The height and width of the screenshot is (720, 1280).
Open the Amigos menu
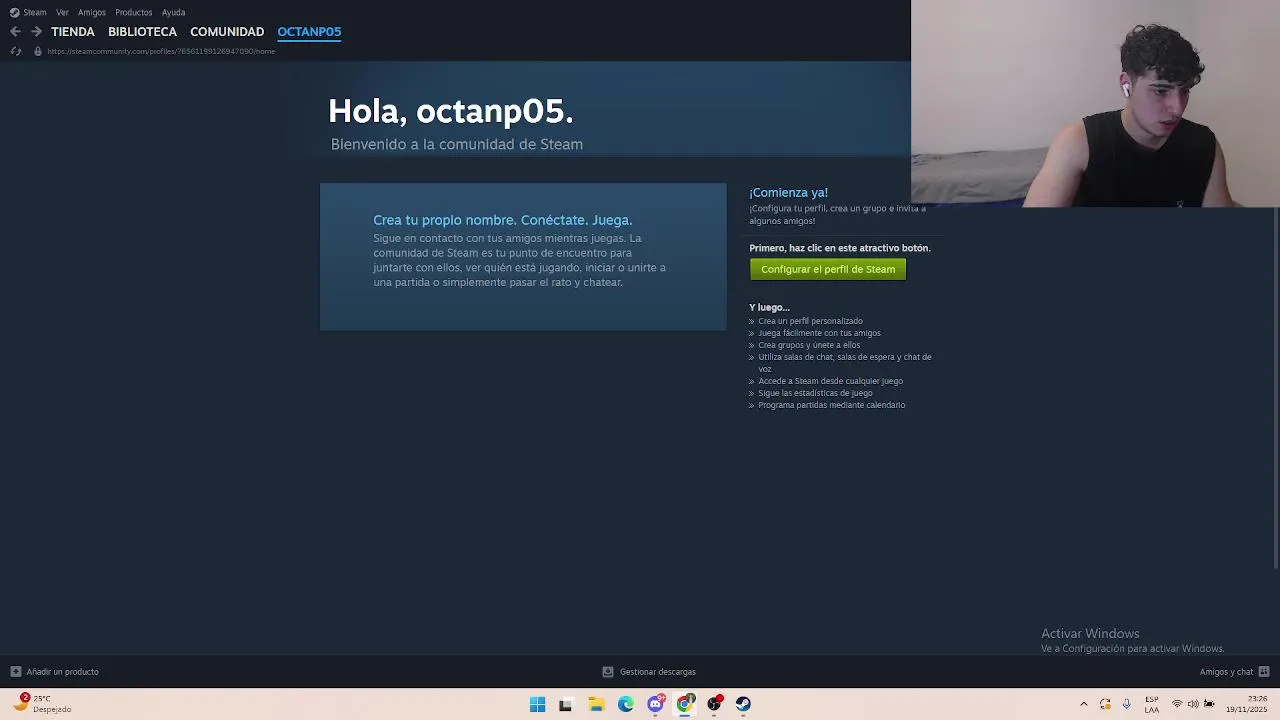coord(92,12)
